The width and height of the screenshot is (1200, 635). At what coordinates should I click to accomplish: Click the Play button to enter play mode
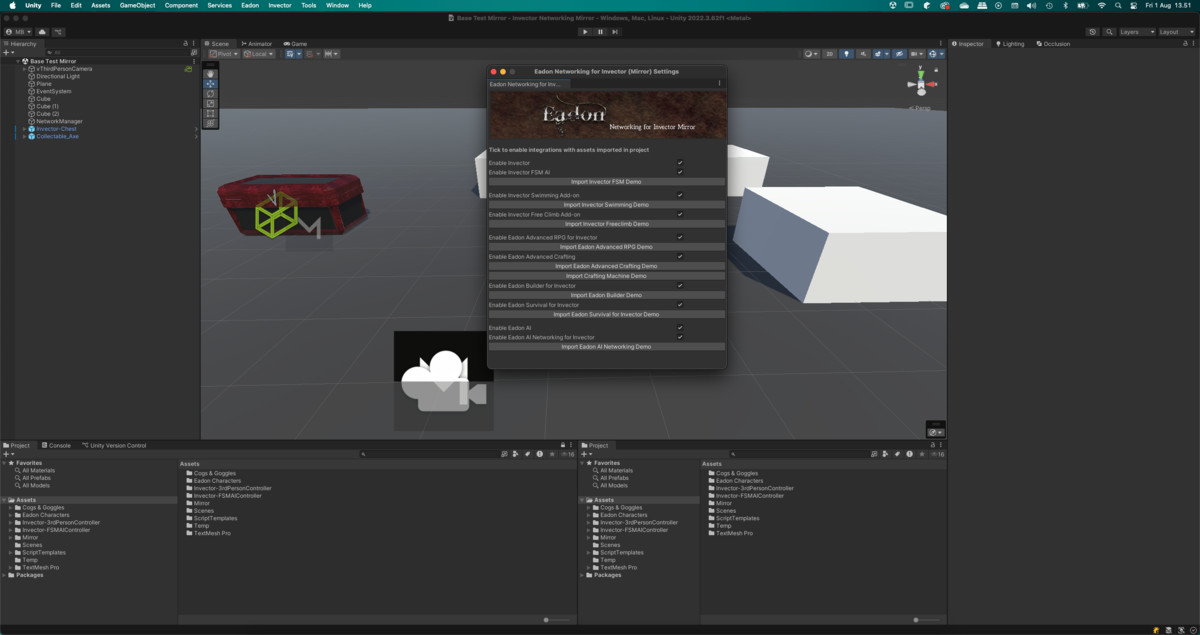pos(586,32)
